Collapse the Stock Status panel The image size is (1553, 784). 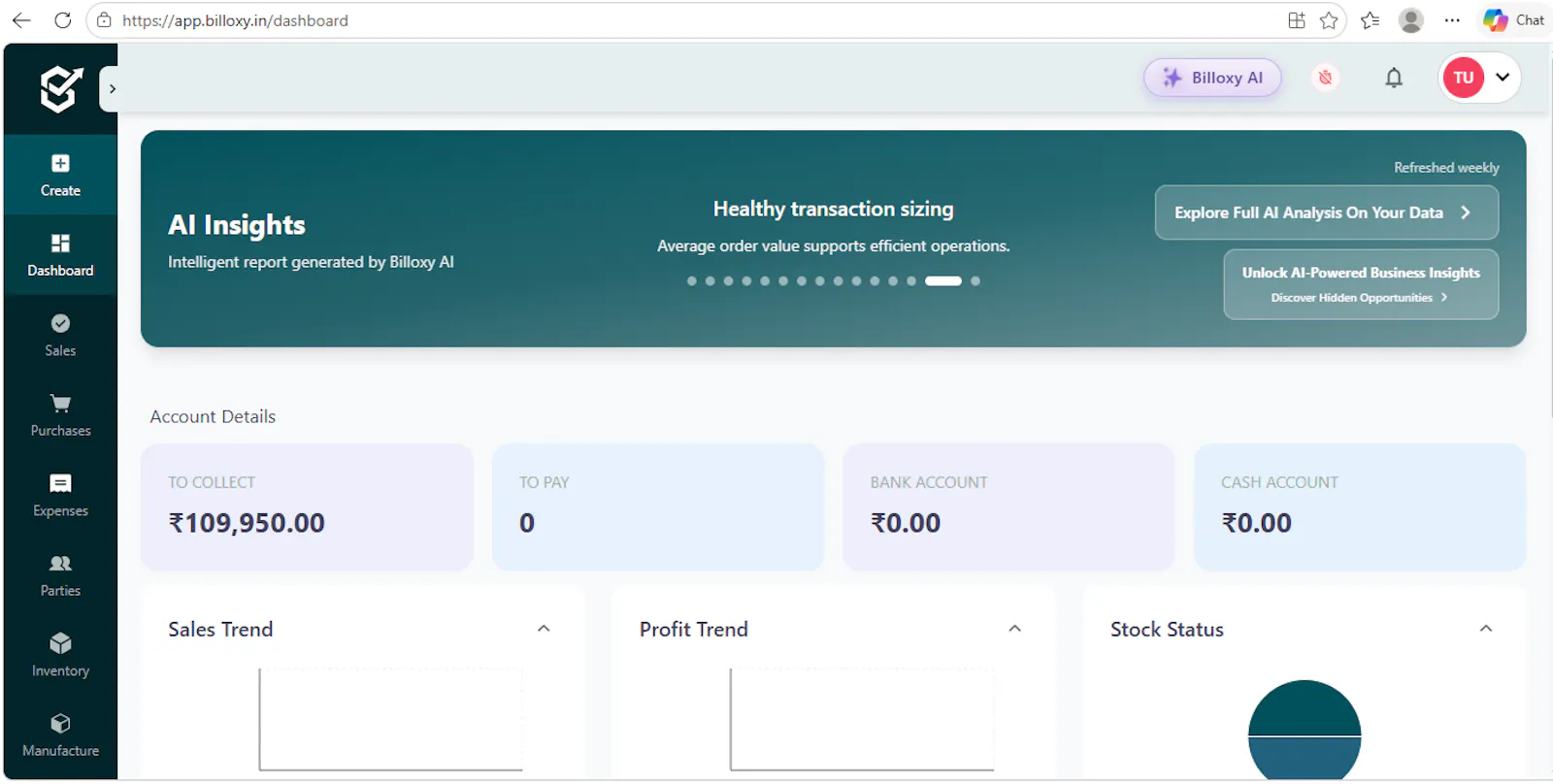pyautogui.click(x=1486, y=629)
